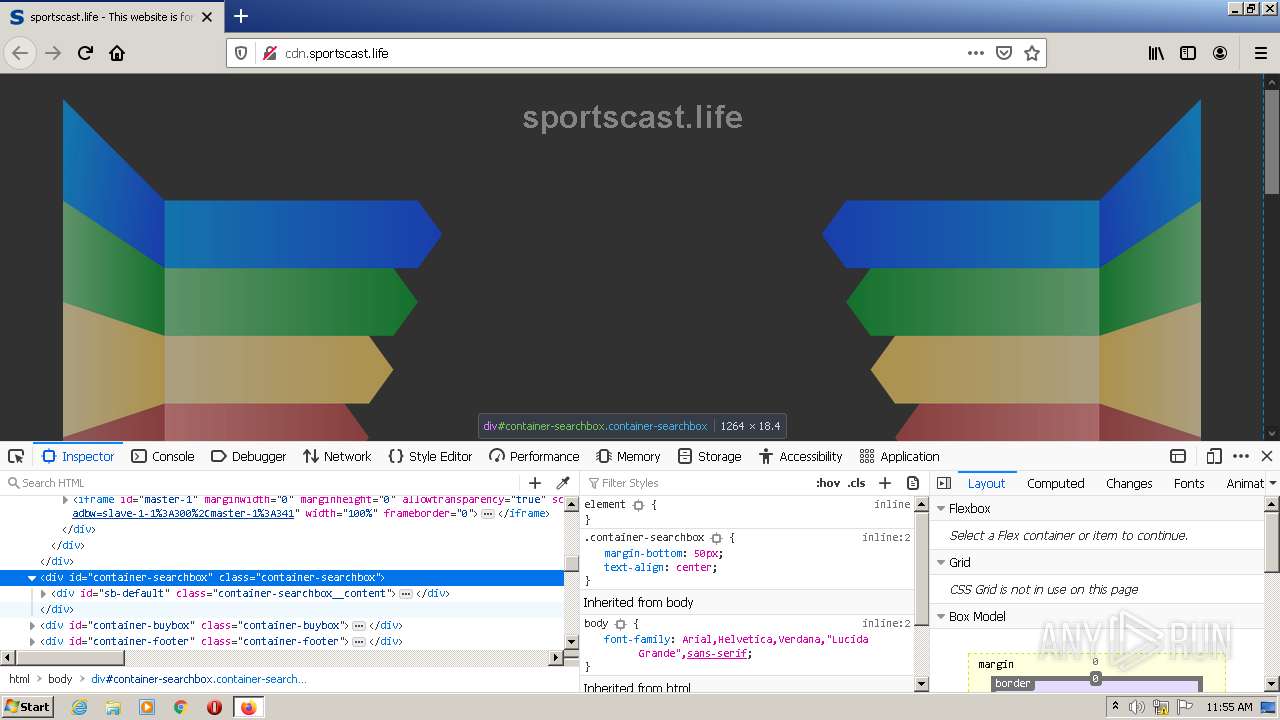Show the sidebars button
Screen dimensions: 1280x720
1188,53
